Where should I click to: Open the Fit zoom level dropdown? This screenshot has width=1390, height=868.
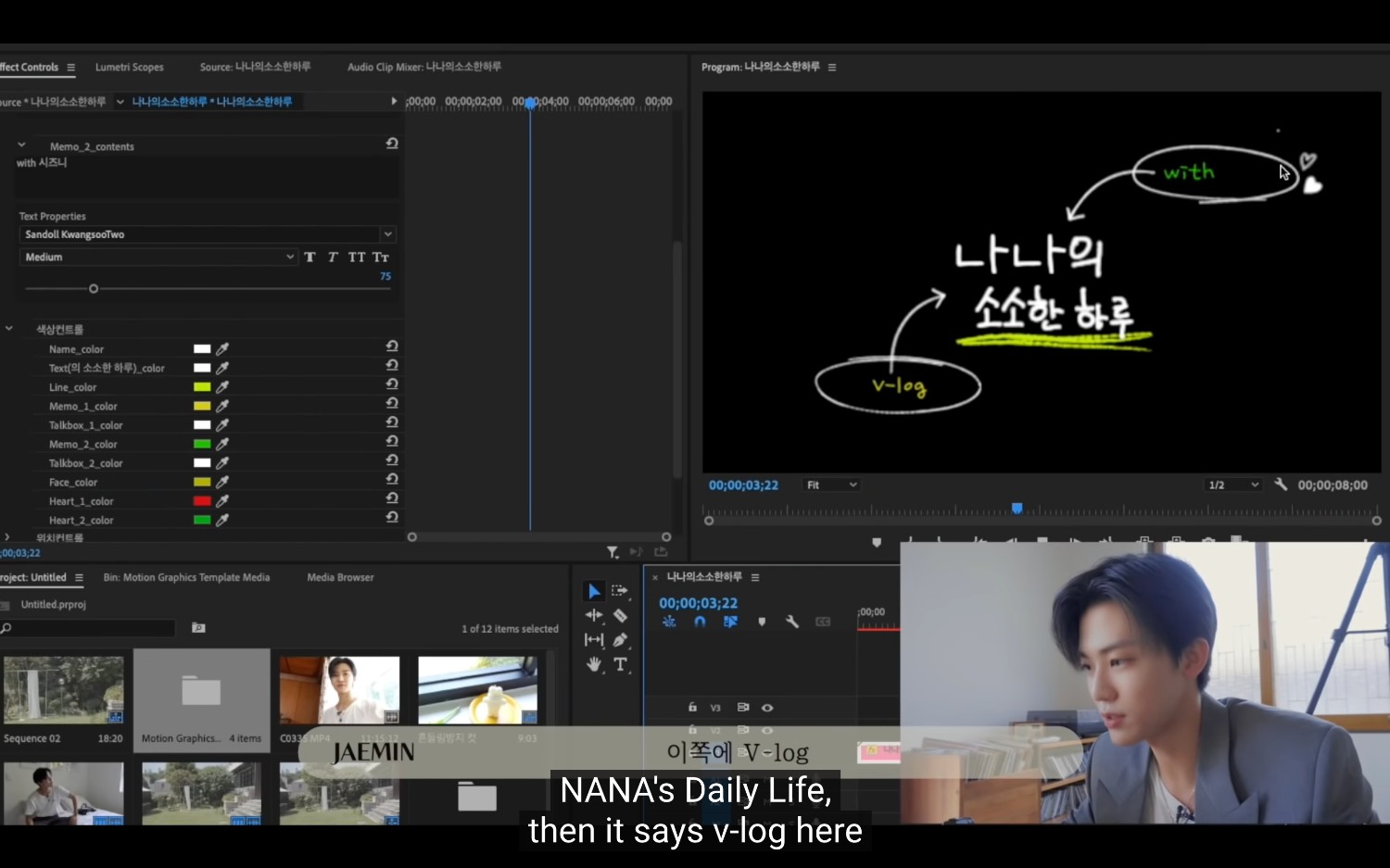tap(832, 484)
